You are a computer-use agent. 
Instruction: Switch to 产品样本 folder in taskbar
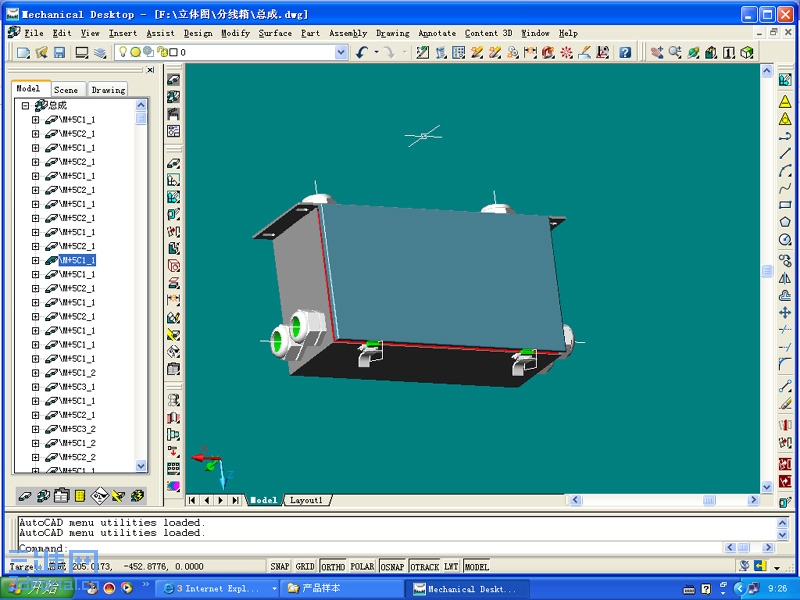341,588
